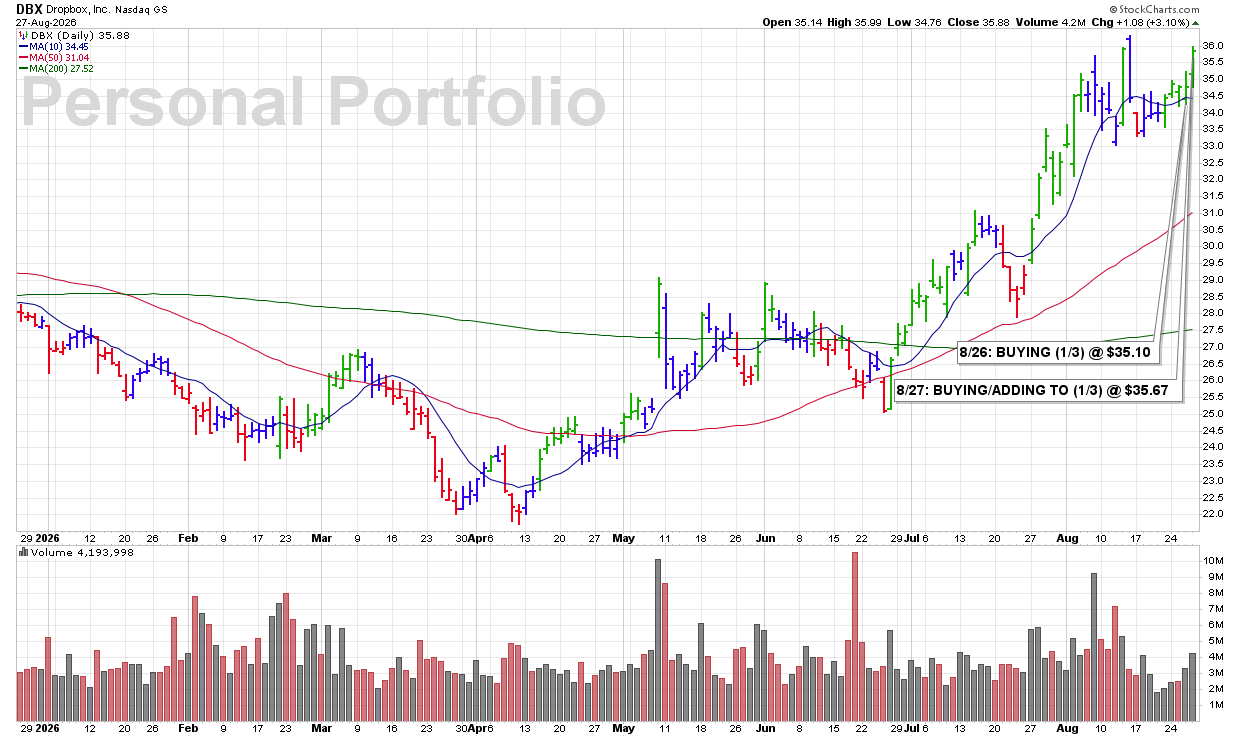
Task: Click the green MA(200) legend line marker
Action: coord(22,69)
